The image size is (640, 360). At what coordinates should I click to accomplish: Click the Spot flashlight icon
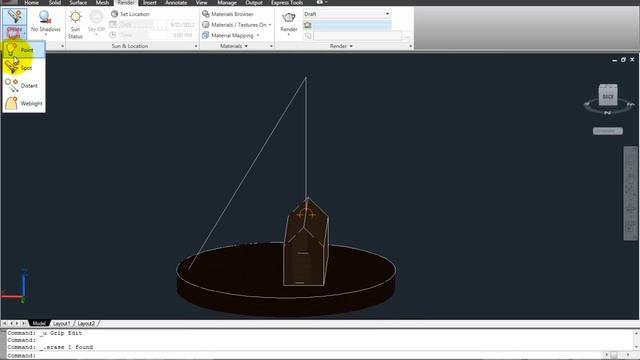(11, 67)
